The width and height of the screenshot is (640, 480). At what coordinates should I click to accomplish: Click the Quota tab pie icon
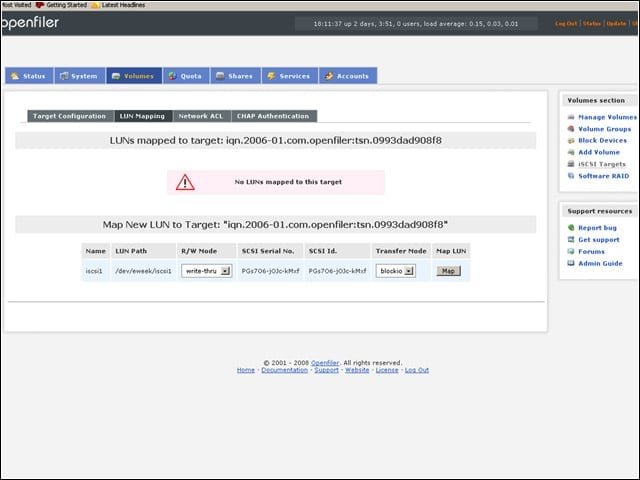tap(172, 76)
